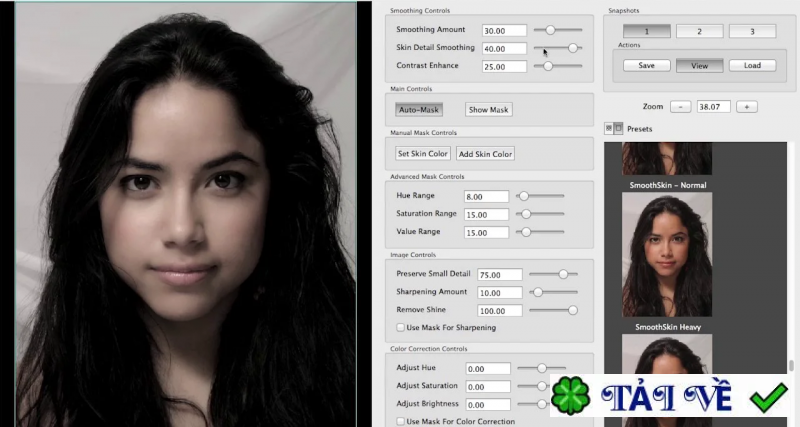The height and width of the screenshot is (427, 800).
Task: Click the Adjust Hue slider handle
Action: coord(542,368)
